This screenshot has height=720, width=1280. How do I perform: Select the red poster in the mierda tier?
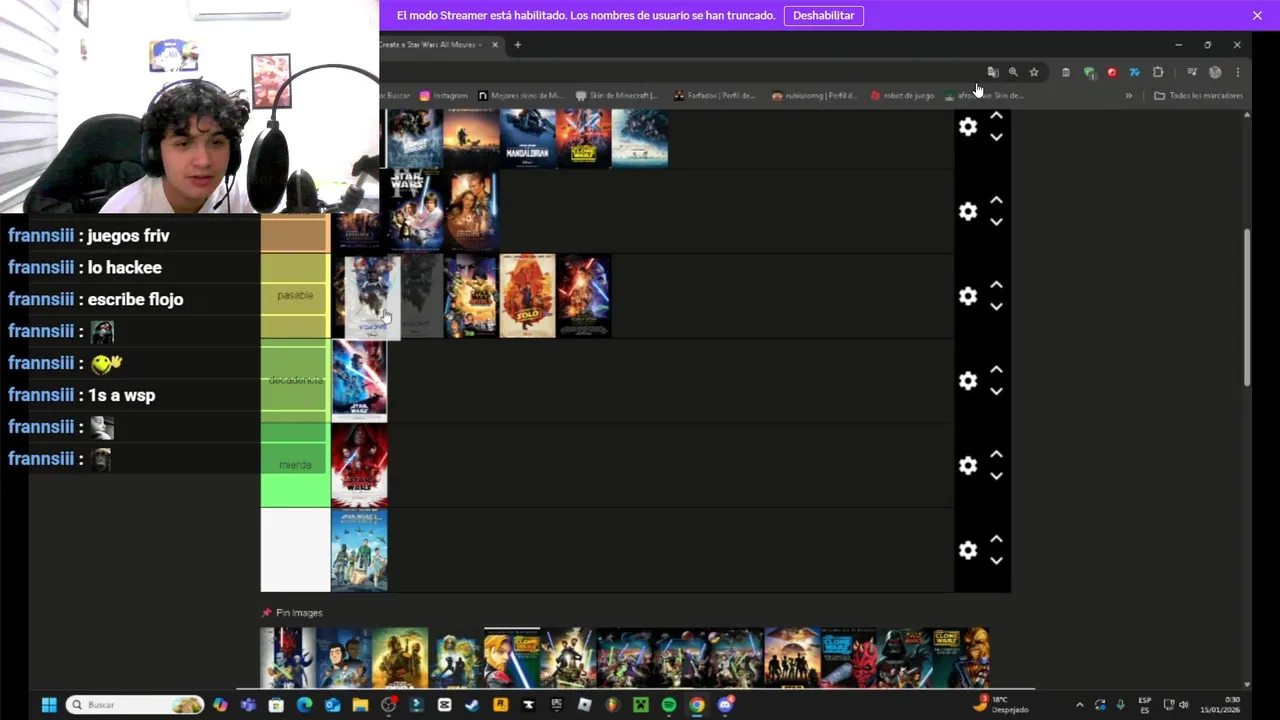point(359,465)
